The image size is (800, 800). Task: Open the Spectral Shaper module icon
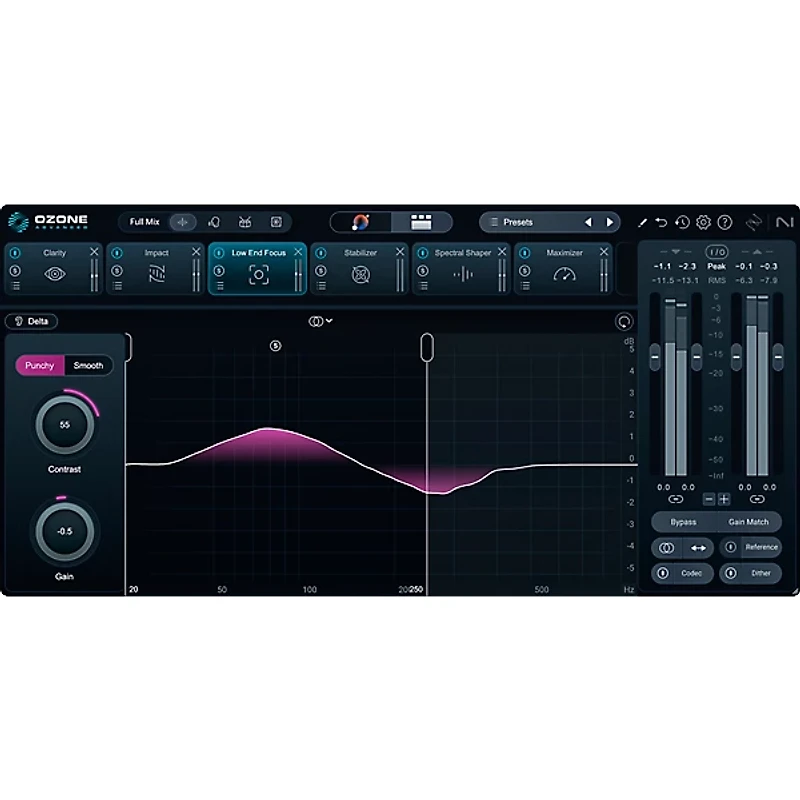[463, 274]
